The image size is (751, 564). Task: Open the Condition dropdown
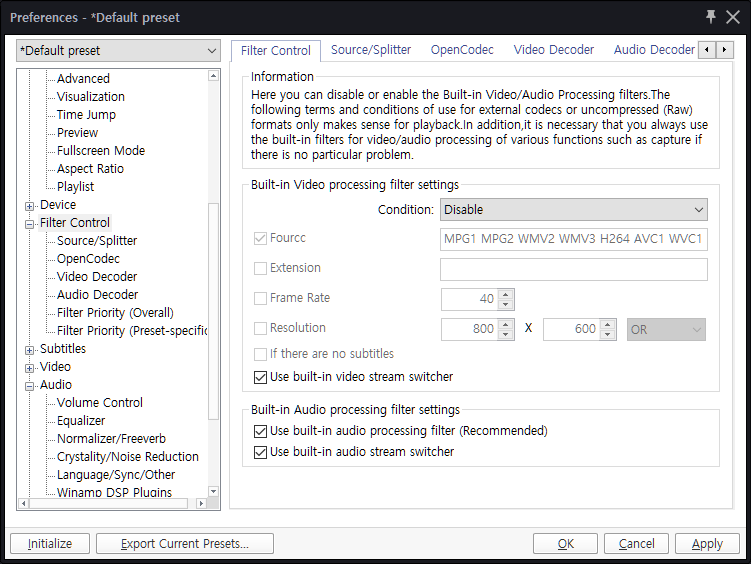pos(573,210)
